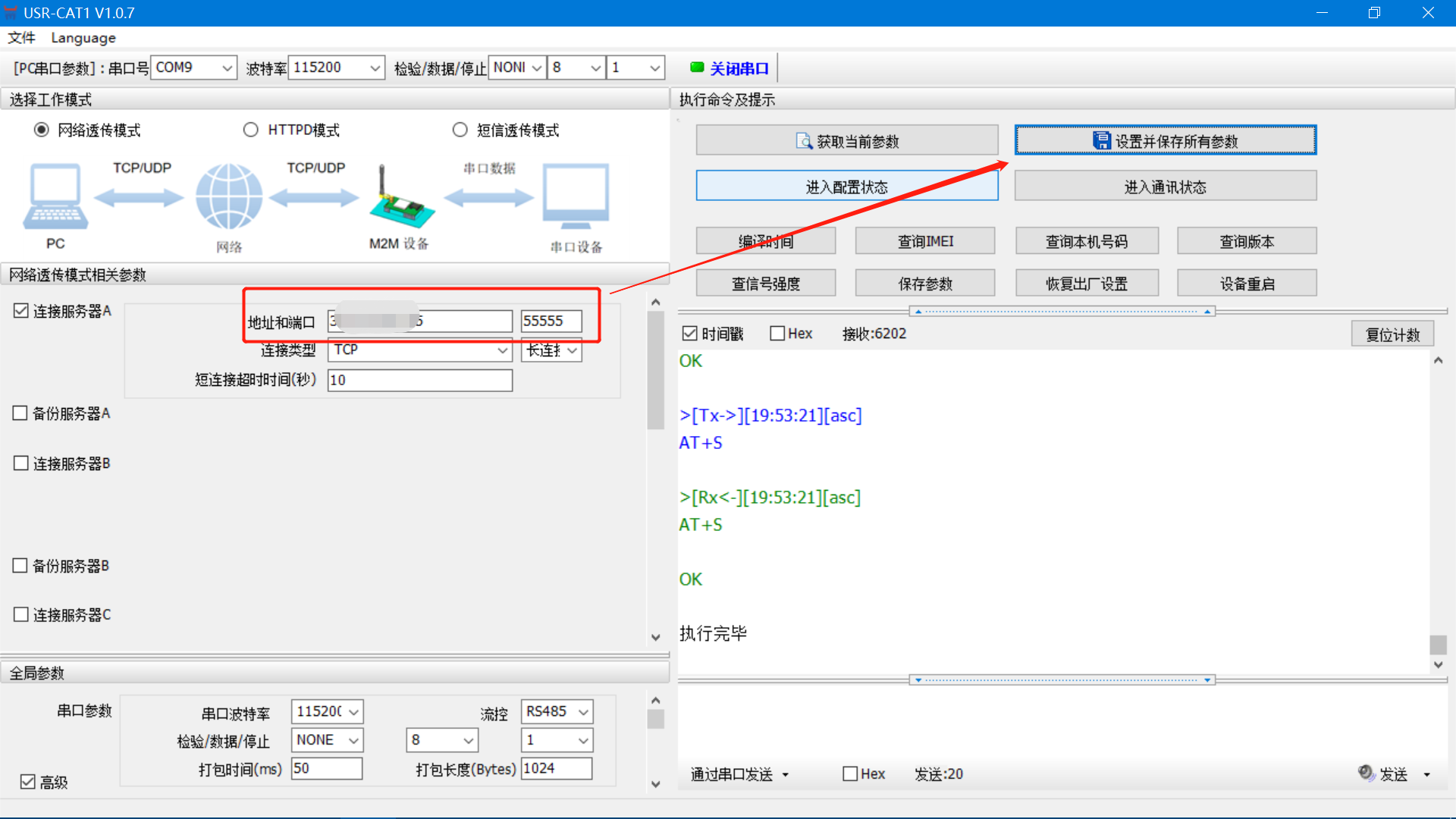This screenshot has width=1456, height=819.
Task: Enable the 备份服务器A checkbox
Action: click(20, 413)
